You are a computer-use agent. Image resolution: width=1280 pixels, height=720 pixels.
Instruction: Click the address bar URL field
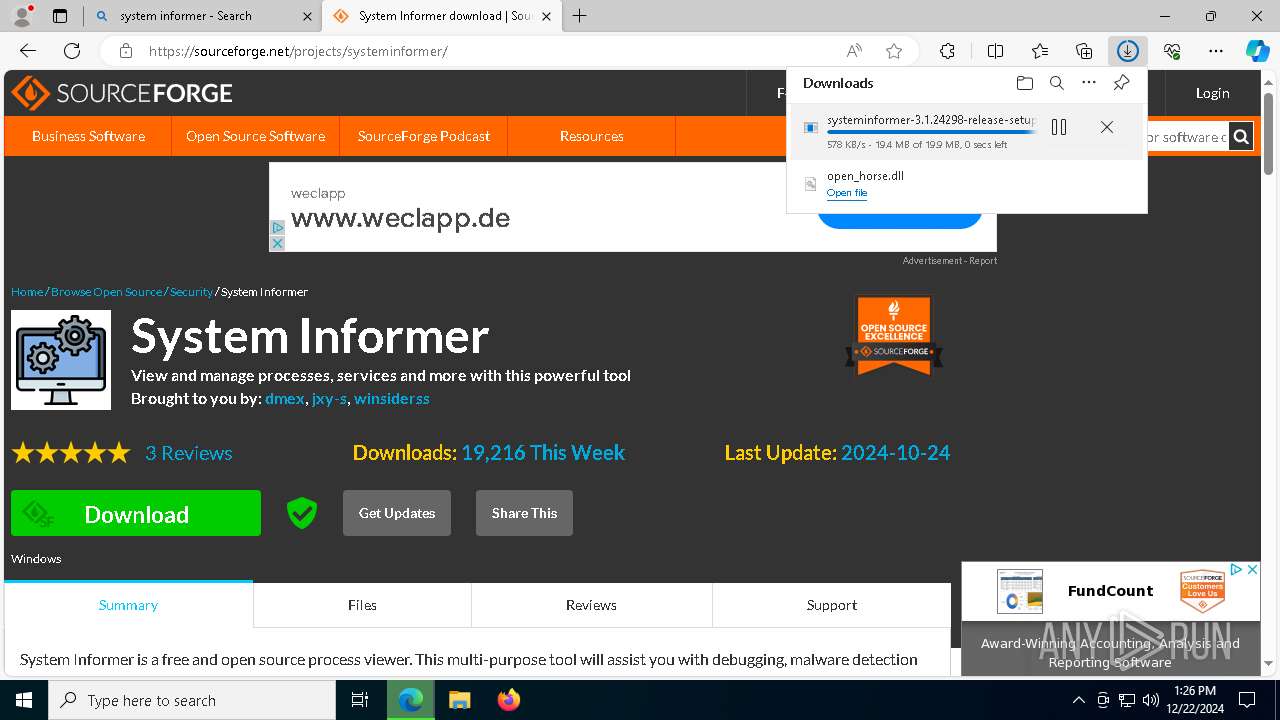tap(480, 51)
